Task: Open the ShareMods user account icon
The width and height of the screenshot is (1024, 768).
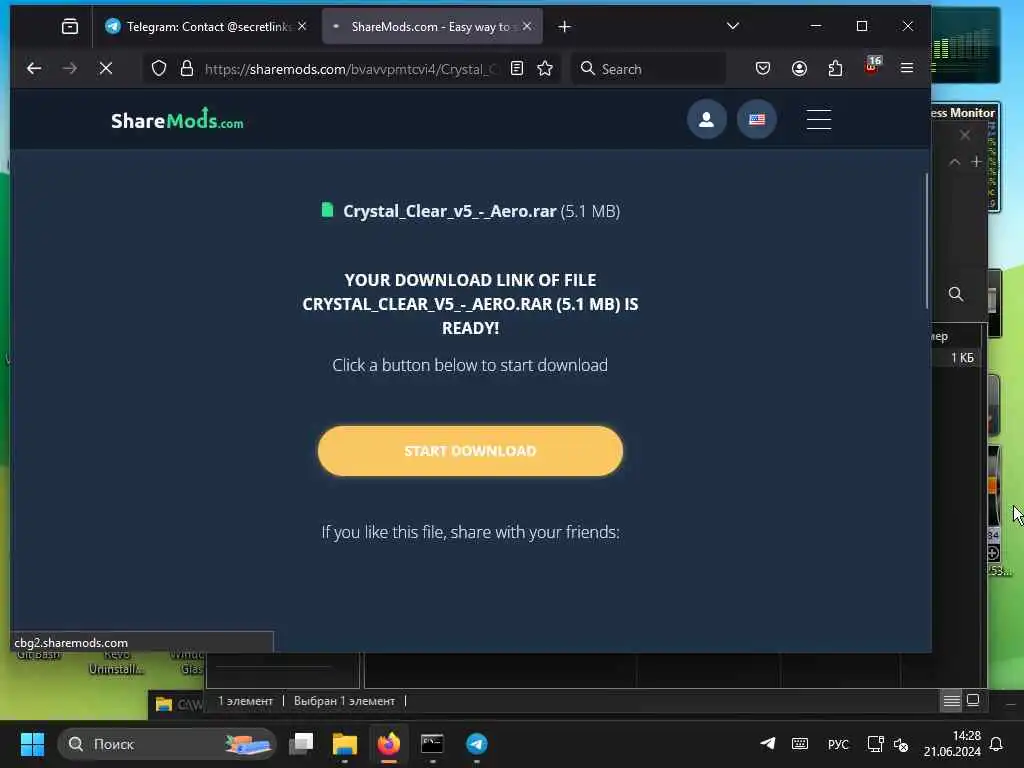Action: [x=706, y=120]
